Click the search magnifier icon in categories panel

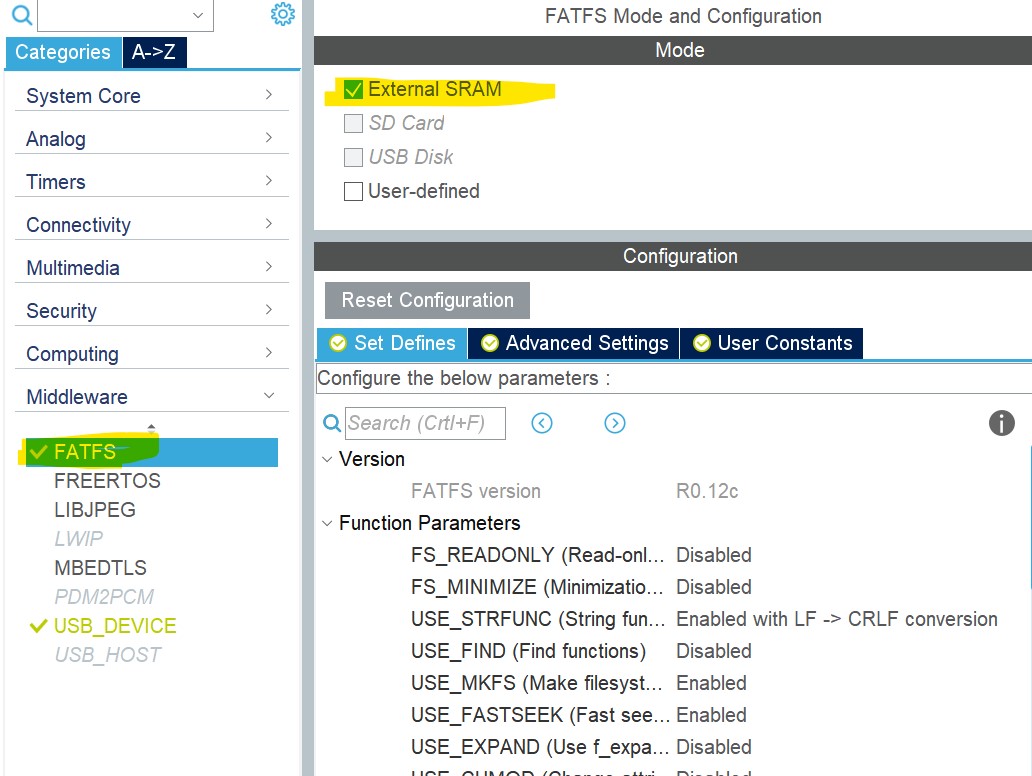tap(22, 14)
